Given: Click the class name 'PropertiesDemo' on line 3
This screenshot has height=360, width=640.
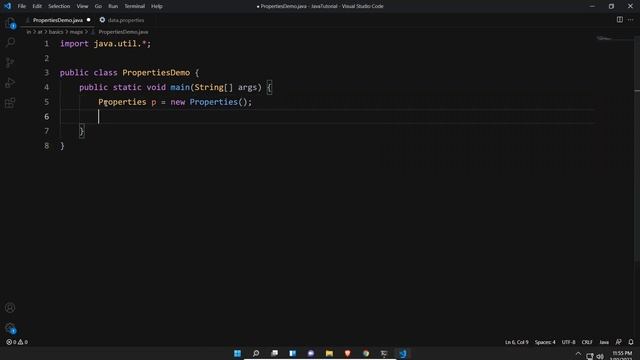Looking at the screenshot, I should coord(156,73).
